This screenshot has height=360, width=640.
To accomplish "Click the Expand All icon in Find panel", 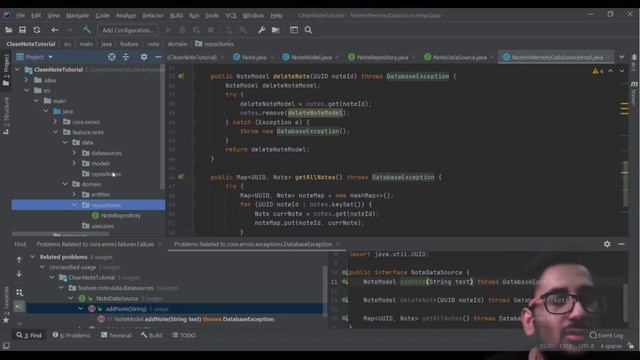I will 19,292.
